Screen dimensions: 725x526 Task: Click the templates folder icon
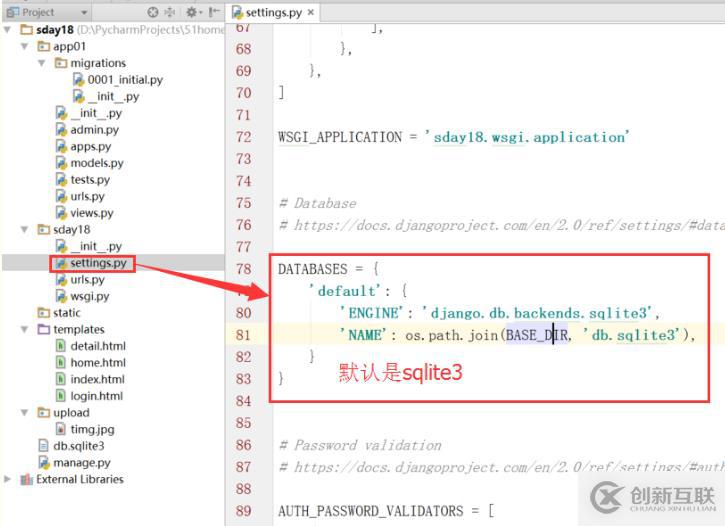(x=43, y=330)
